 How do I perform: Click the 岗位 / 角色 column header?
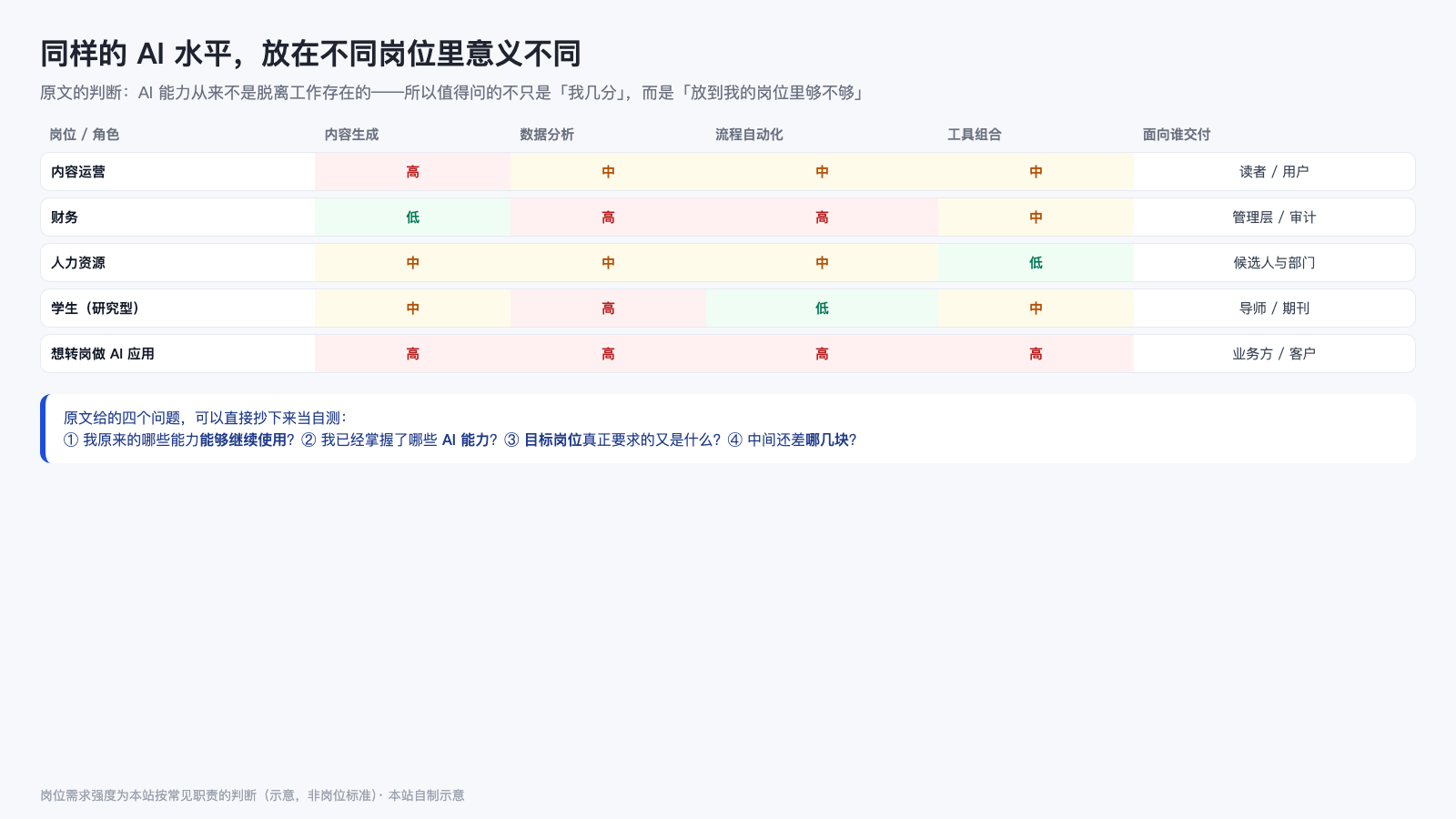(85, 135)
